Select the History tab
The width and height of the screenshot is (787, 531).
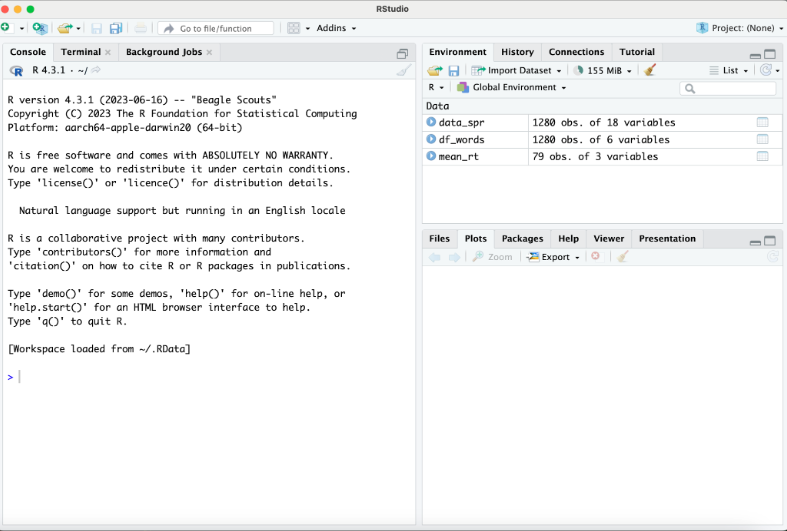[x=517, y=52]
